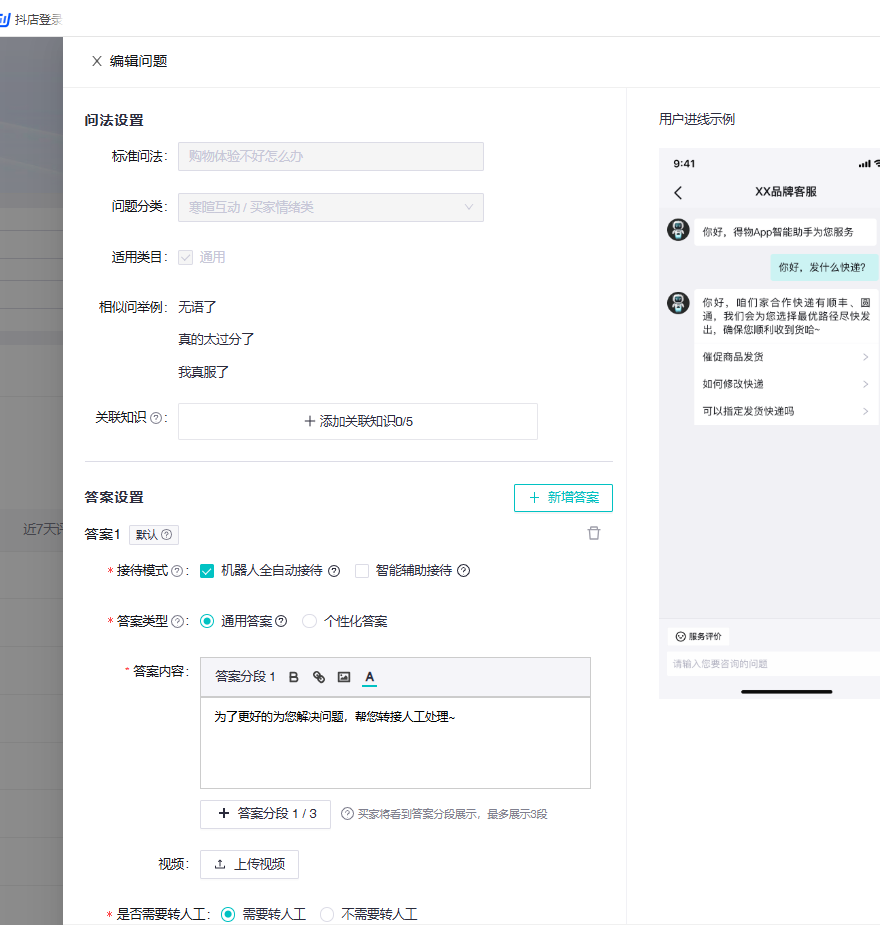Click back arrow in XX品牌客服 preview
The image size is (880, 925).
(678, 192)
